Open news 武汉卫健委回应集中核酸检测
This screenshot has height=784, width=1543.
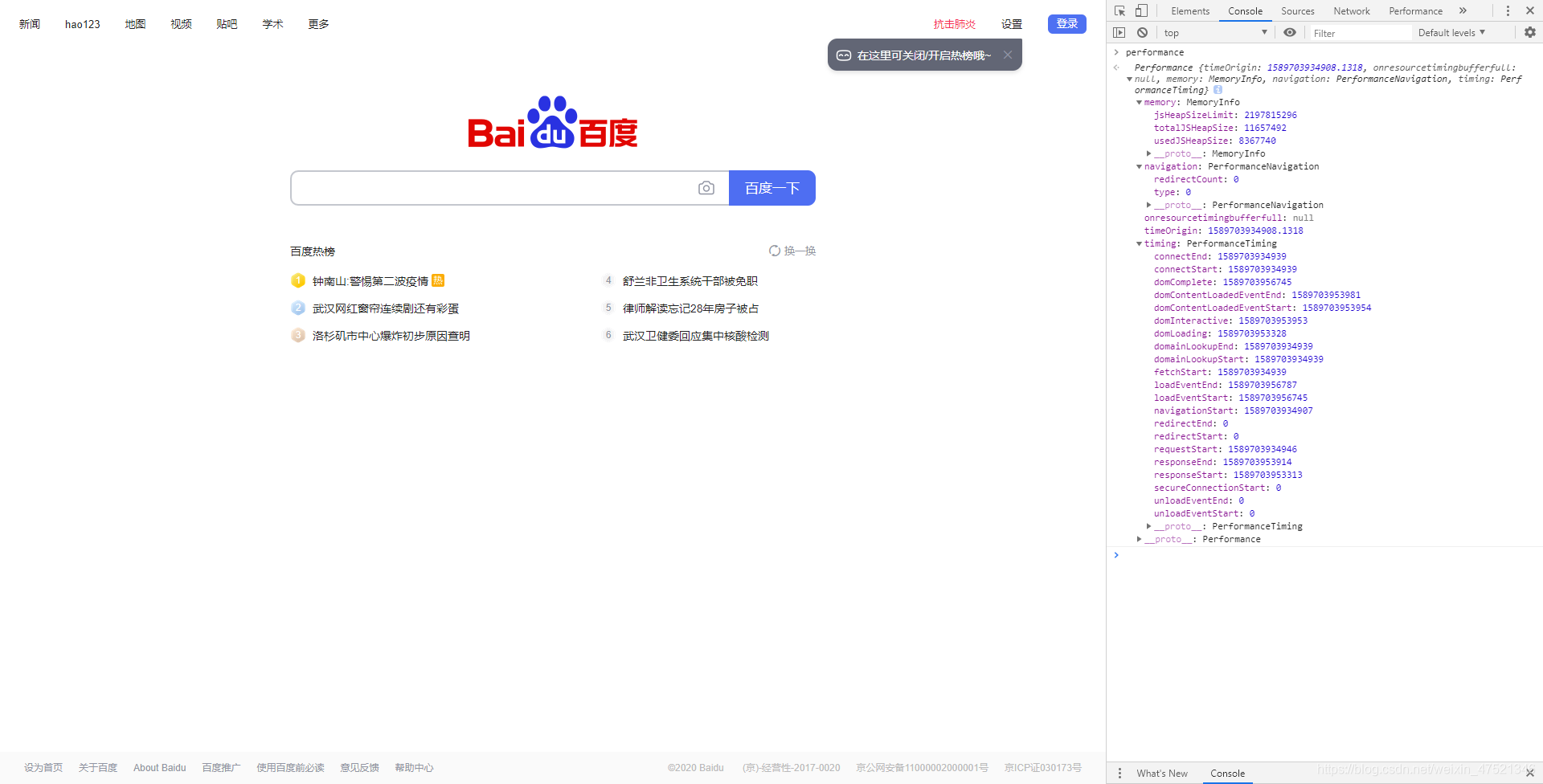coord(696,336)
